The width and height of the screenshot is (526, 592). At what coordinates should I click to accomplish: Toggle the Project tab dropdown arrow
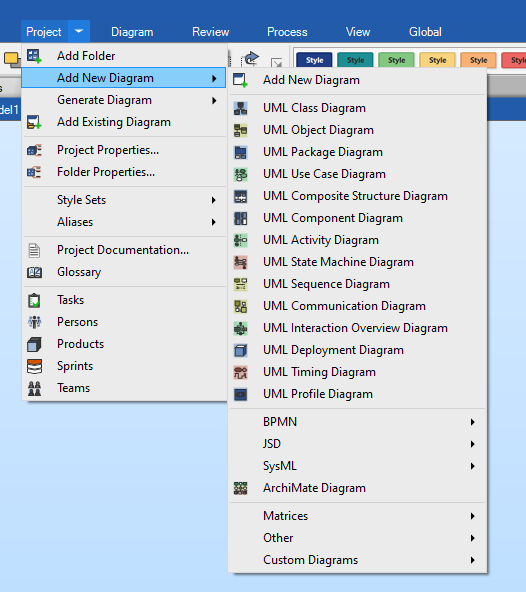point(79,31)
